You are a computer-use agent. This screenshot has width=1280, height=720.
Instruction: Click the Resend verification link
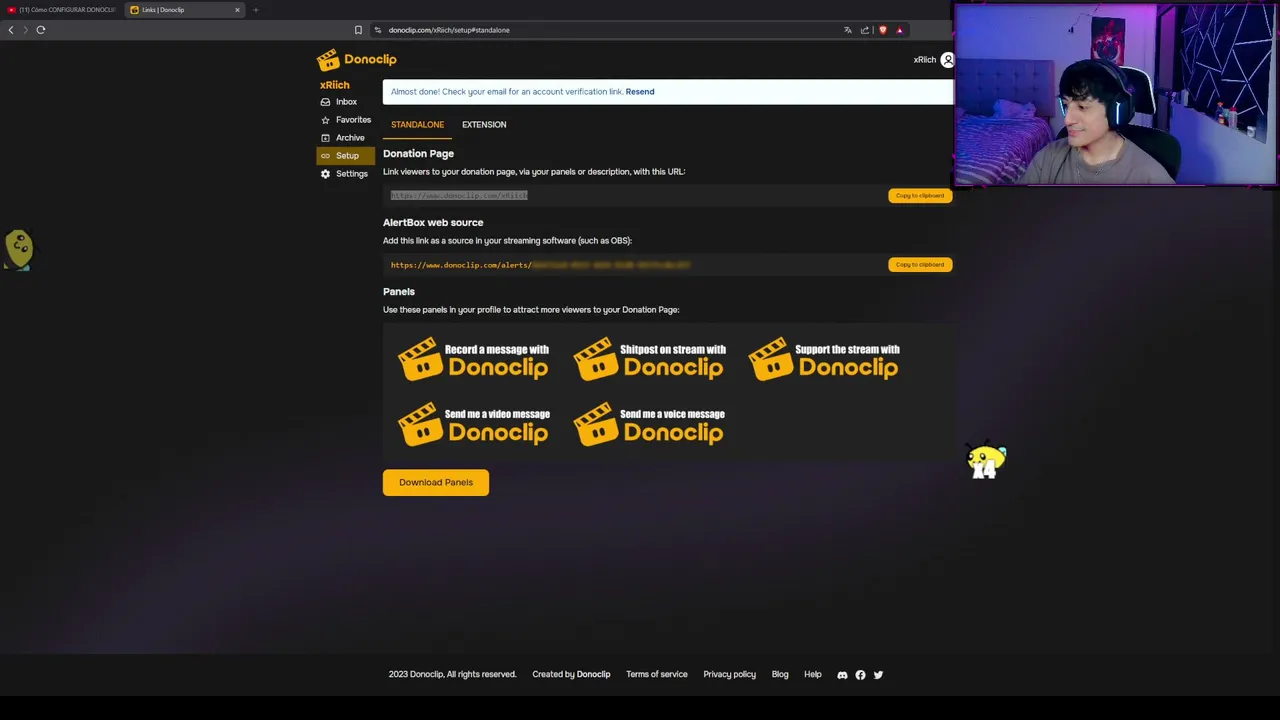(x=640, y=92)
